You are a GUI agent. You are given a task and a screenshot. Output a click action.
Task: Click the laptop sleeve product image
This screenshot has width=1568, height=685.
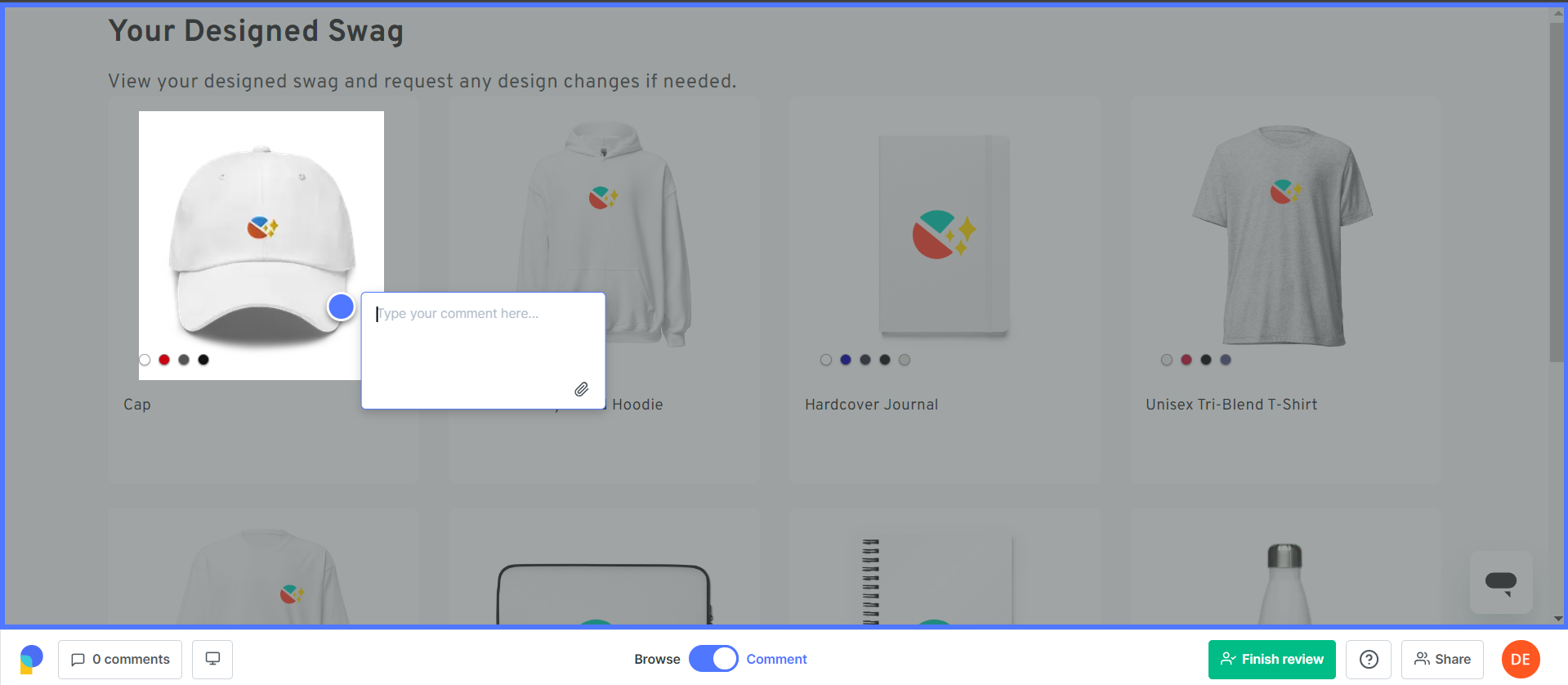pos(604,594)
